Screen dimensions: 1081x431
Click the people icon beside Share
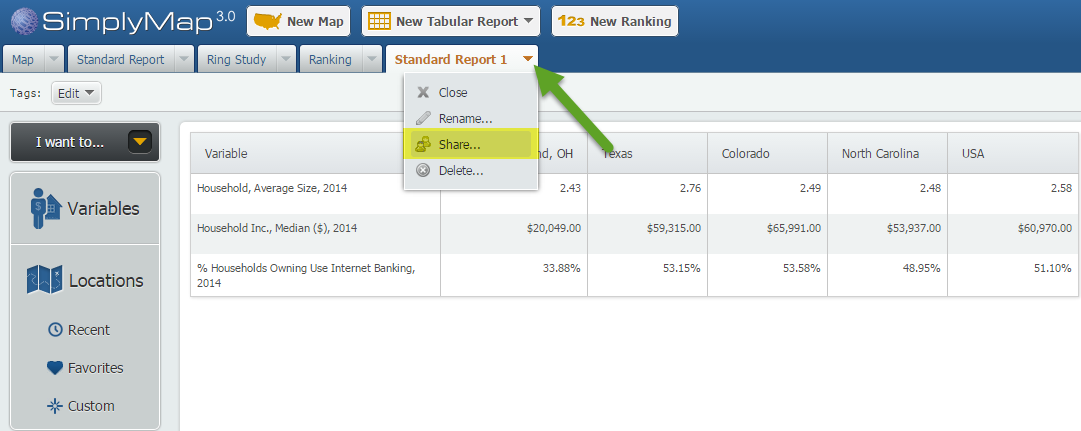[x=423, y=144]
